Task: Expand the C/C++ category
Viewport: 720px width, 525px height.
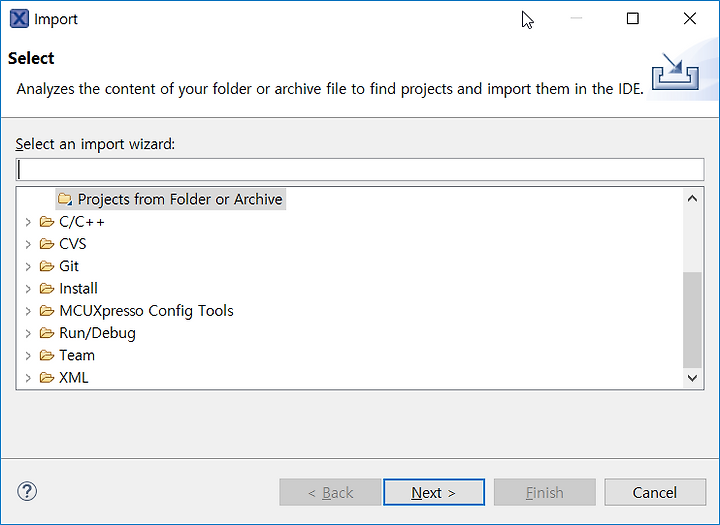Action: (28, 222)
